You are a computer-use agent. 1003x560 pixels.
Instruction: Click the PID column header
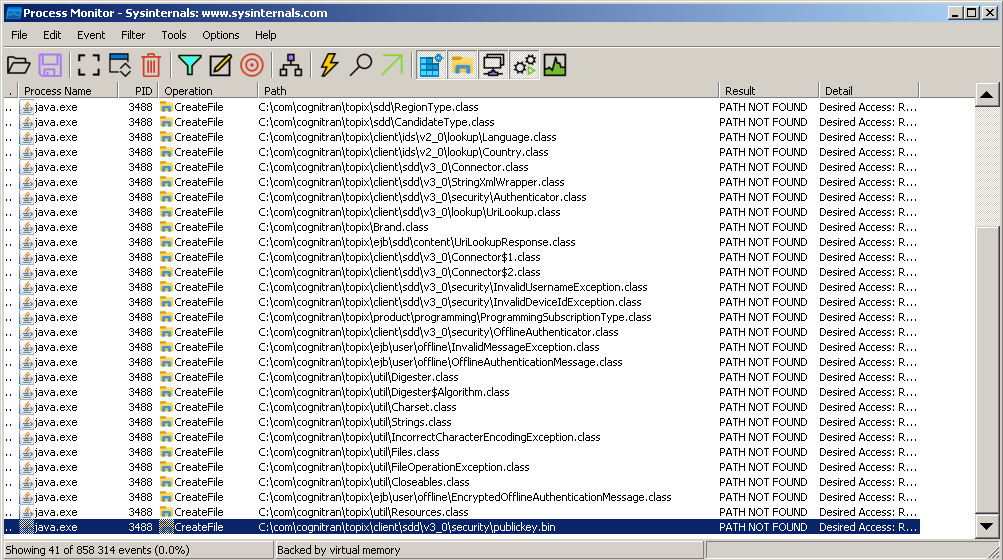click(x=138, y=91)
